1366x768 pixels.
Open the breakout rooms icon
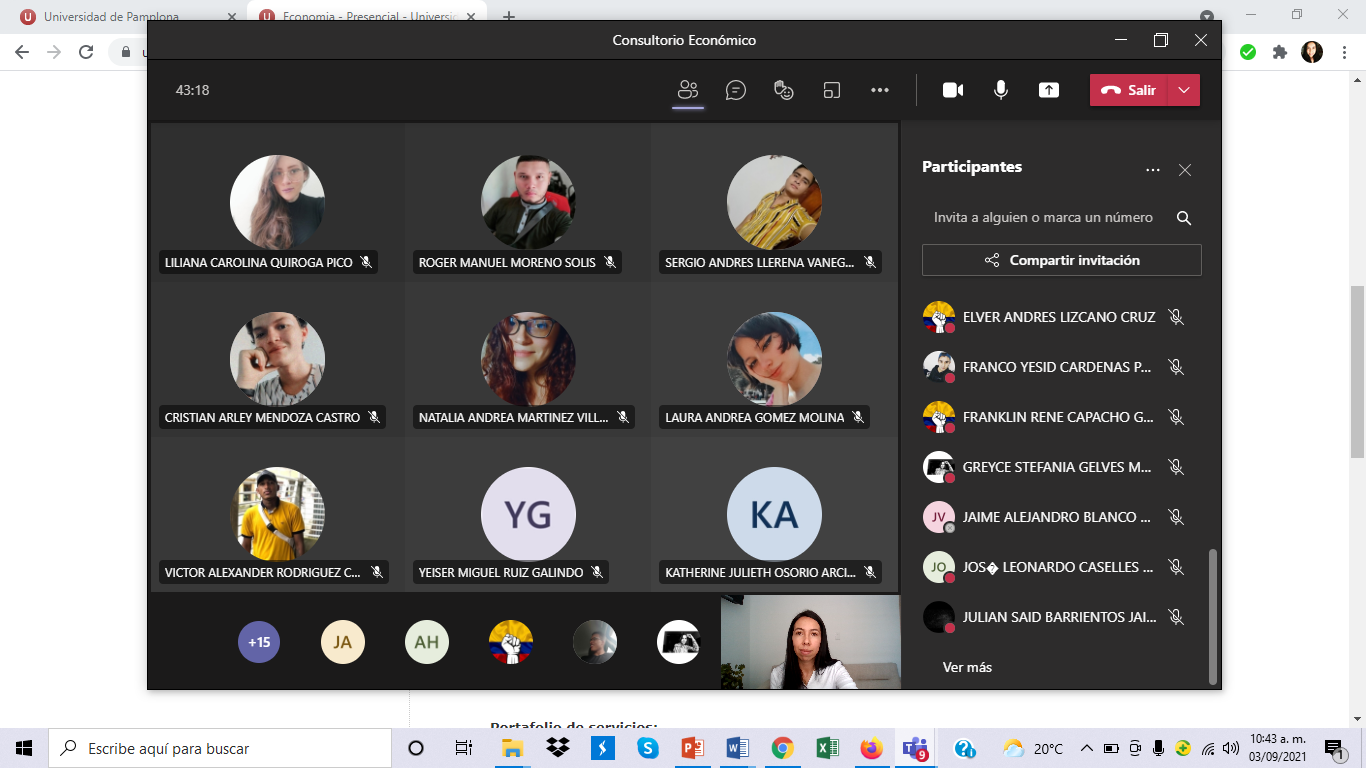click(x=832, y=90)
